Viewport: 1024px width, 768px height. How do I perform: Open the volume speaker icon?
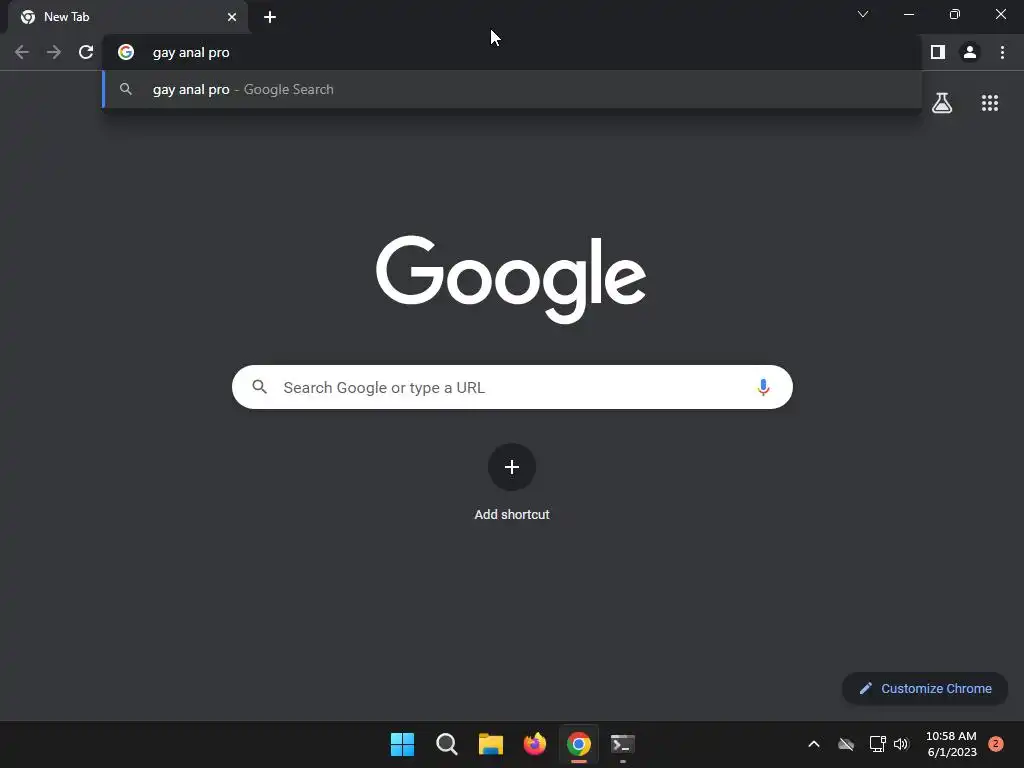tap(901, 744)
